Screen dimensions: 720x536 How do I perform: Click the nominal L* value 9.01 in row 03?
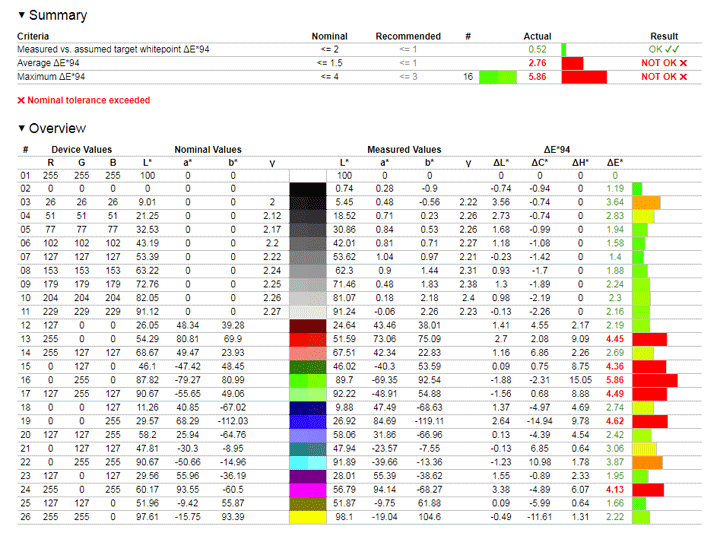click(147, 203)
